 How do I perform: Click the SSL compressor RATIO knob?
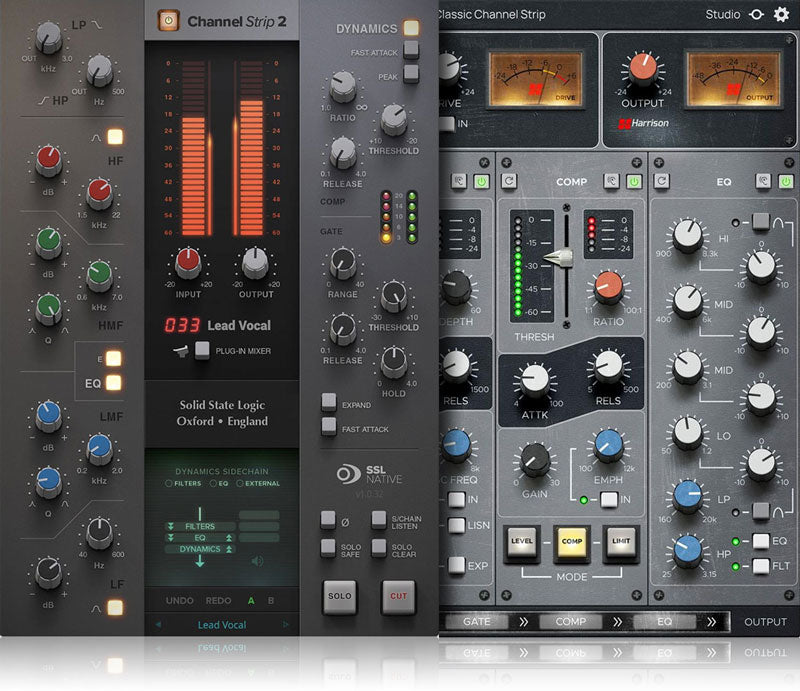click(343, 86)
